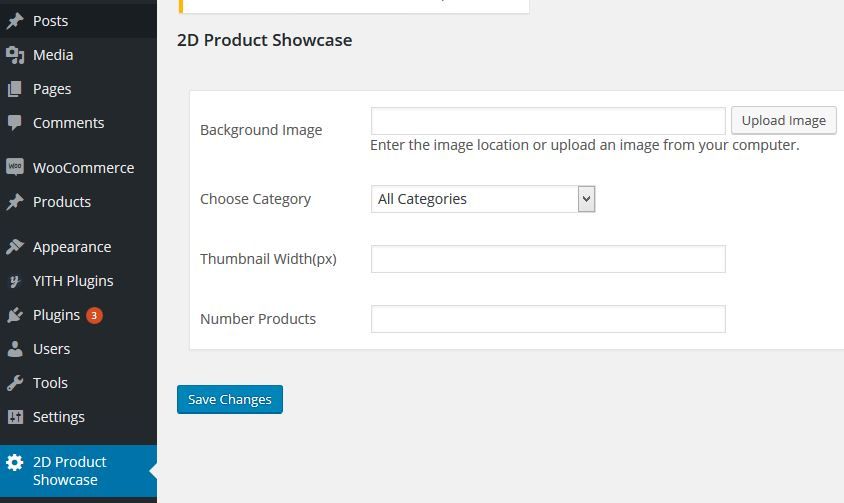Viewport: 844px width, 503px height.
Task: Click the WooCommerce logo icon
Action: point(15,166)
